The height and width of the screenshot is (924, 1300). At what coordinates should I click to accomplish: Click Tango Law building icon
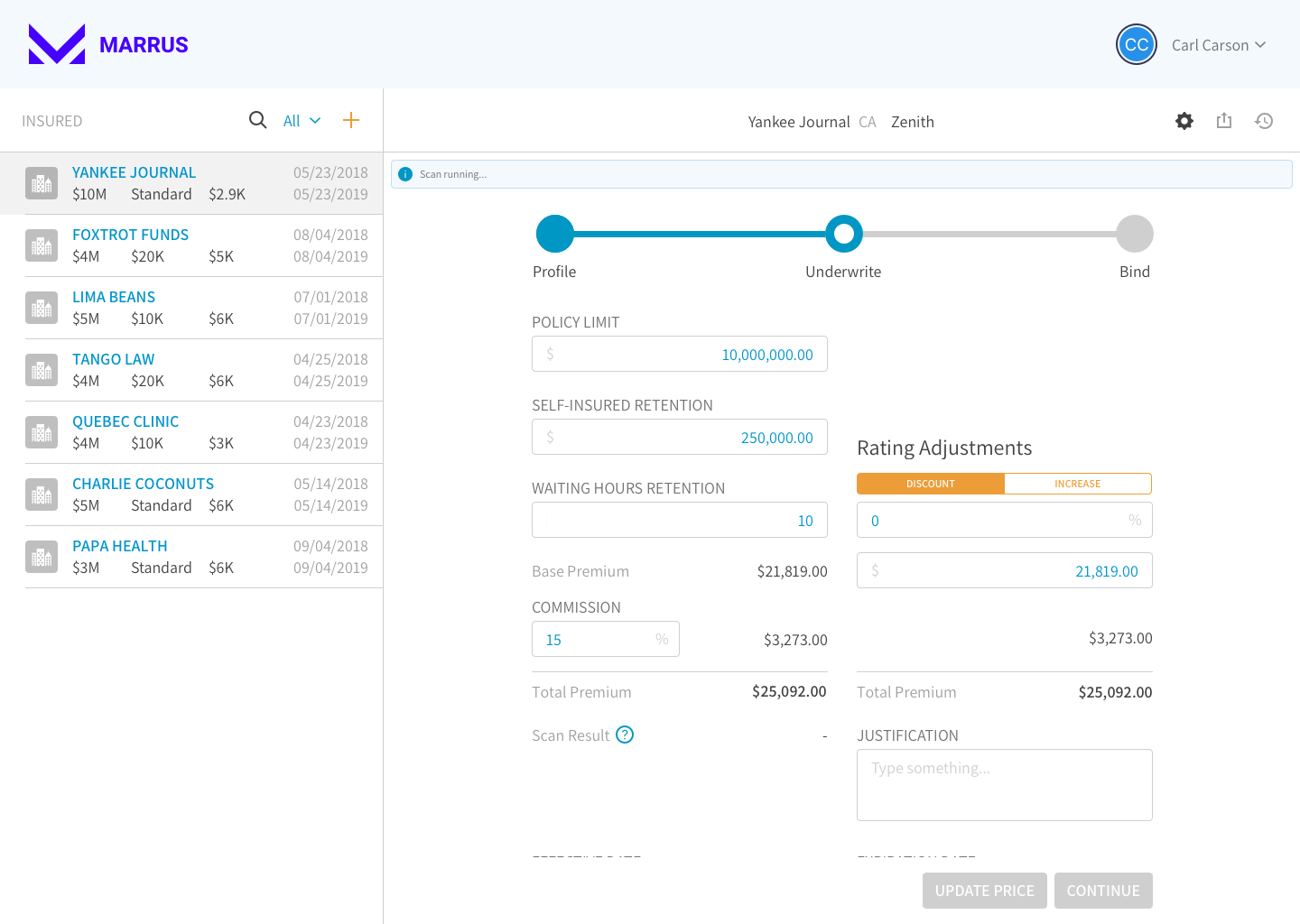pos(42,370)
